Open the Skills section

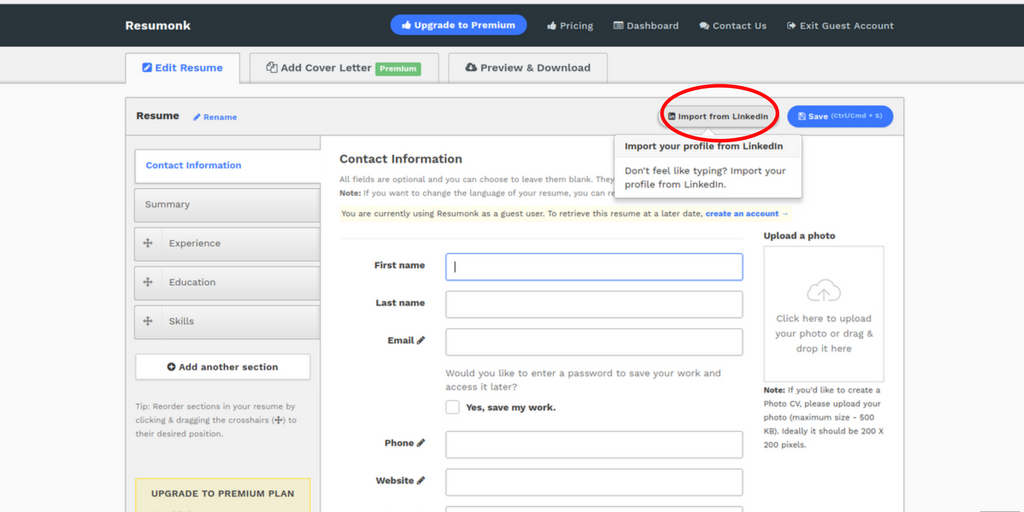click(x=227, y=321)
